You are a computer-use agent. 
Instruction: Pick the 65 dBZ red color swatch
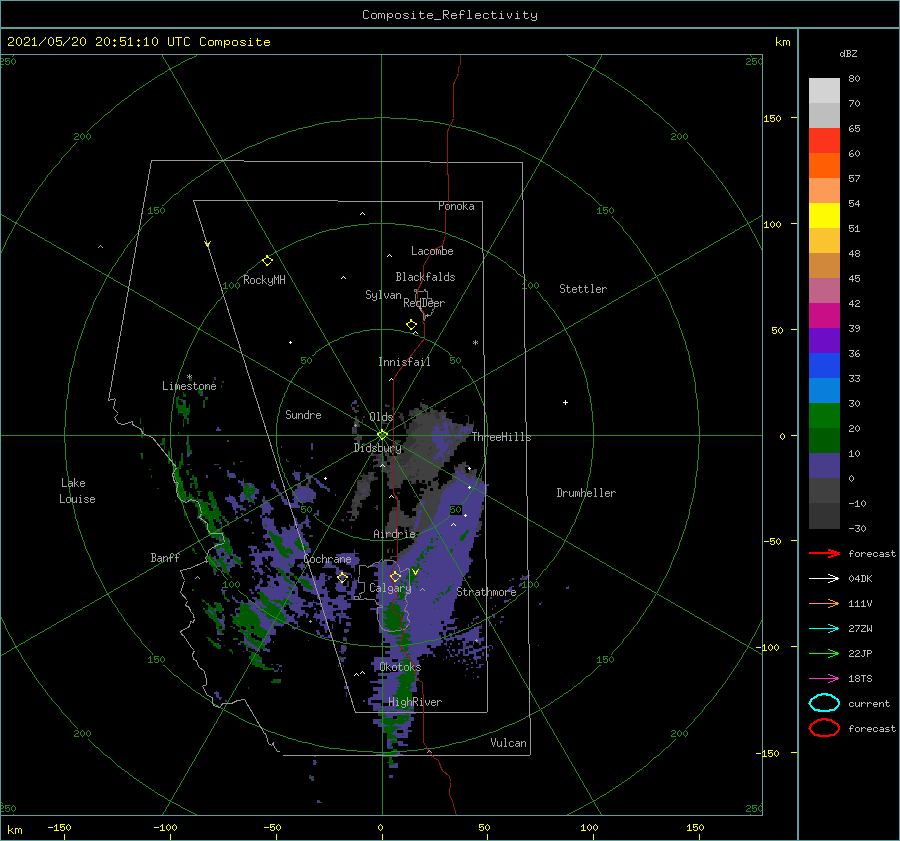pyautogui.click(x=824, y=140)
